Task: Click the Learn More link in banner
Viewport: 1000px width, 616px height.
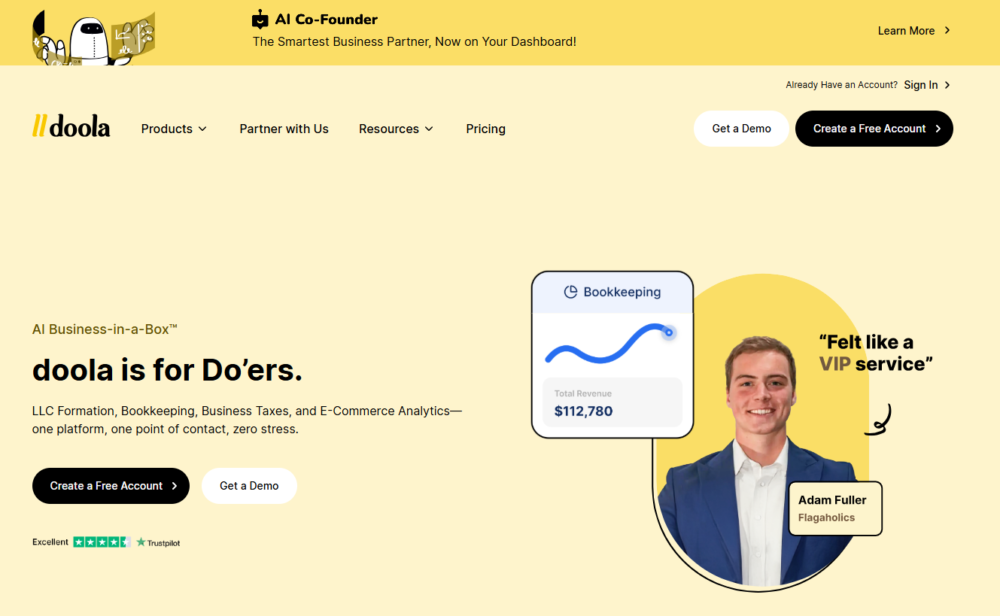Action: (906, 31)
